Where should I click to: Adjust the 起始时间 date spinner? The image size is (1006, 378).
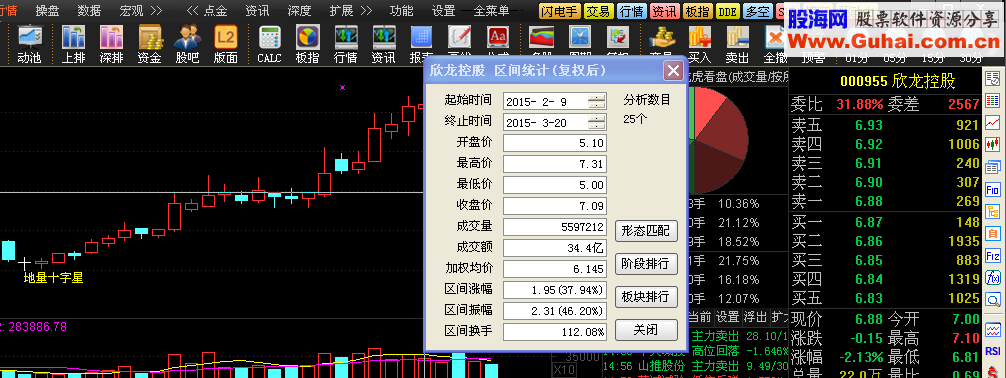597,101
